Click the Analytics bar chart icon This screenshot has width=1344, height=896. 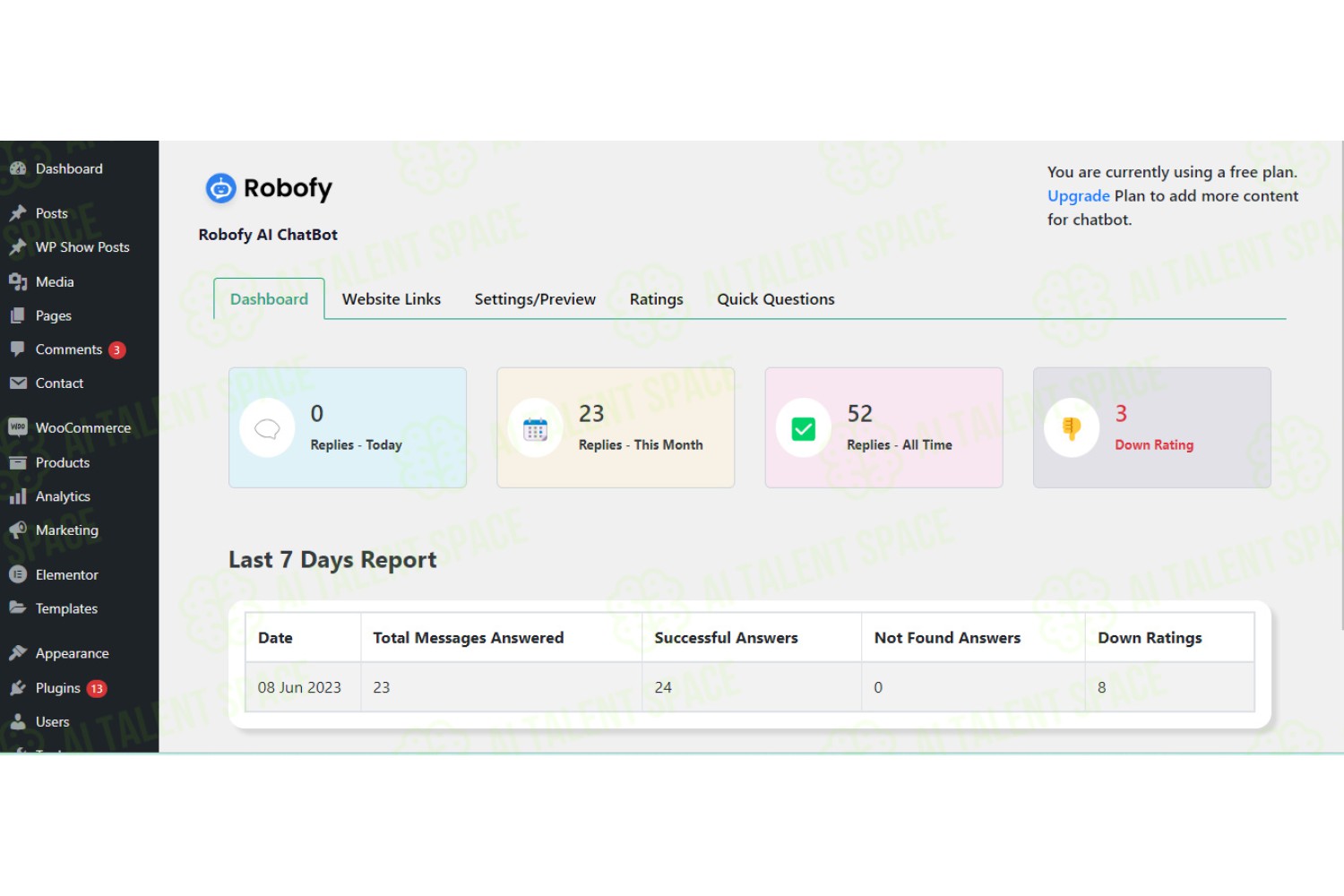pyautogui.click(x=18, y=496)
